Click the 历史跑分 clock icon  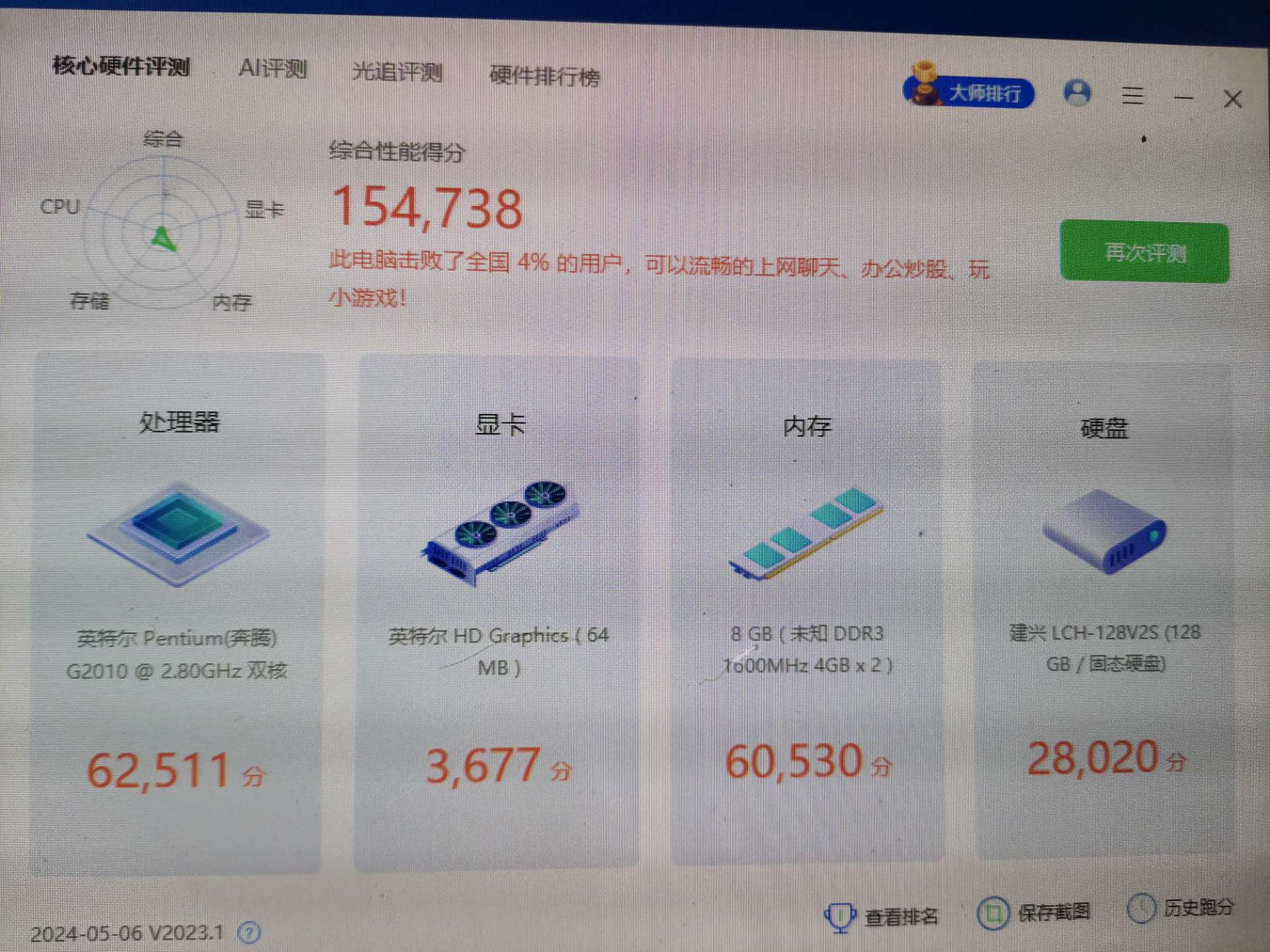(1141, 909)
